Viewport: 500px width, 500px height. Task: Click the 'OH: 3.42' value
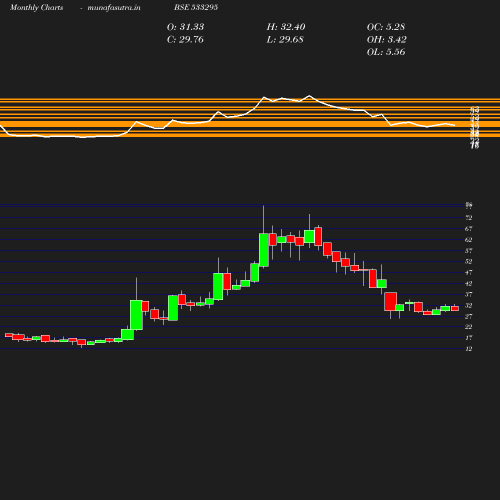[387, 40]
